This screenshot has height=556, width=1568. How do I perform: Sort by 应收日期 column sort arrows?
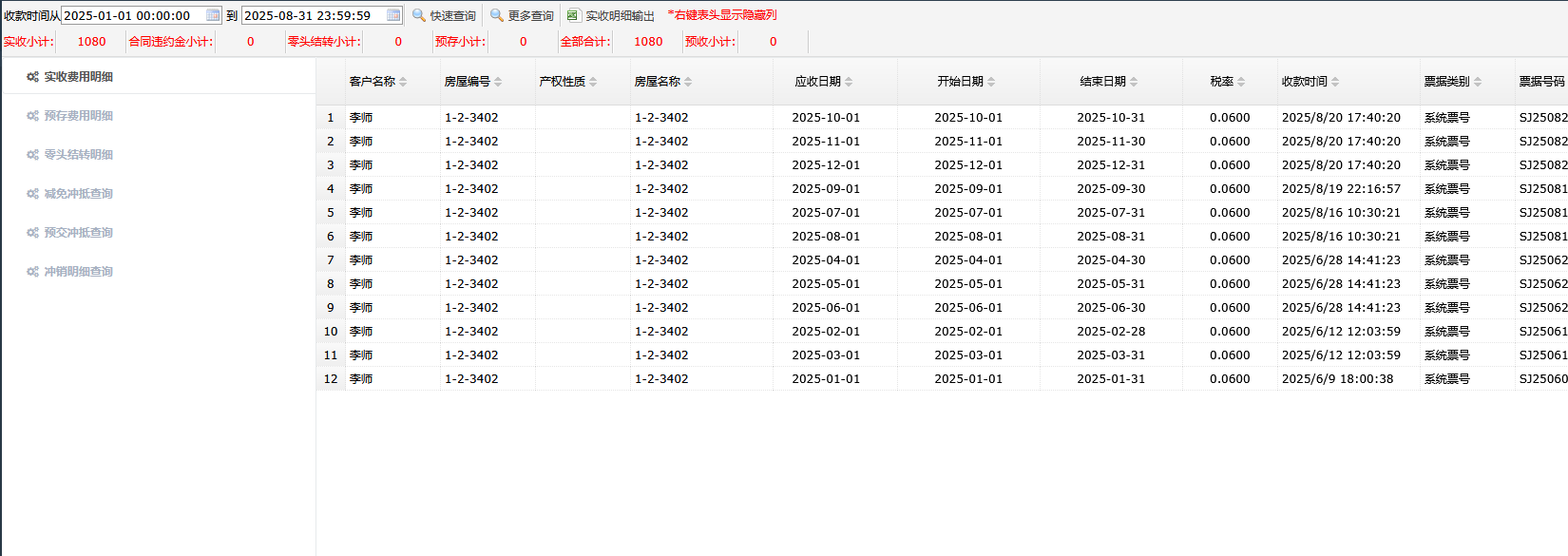pyautogui.click(x=849, y=82)
